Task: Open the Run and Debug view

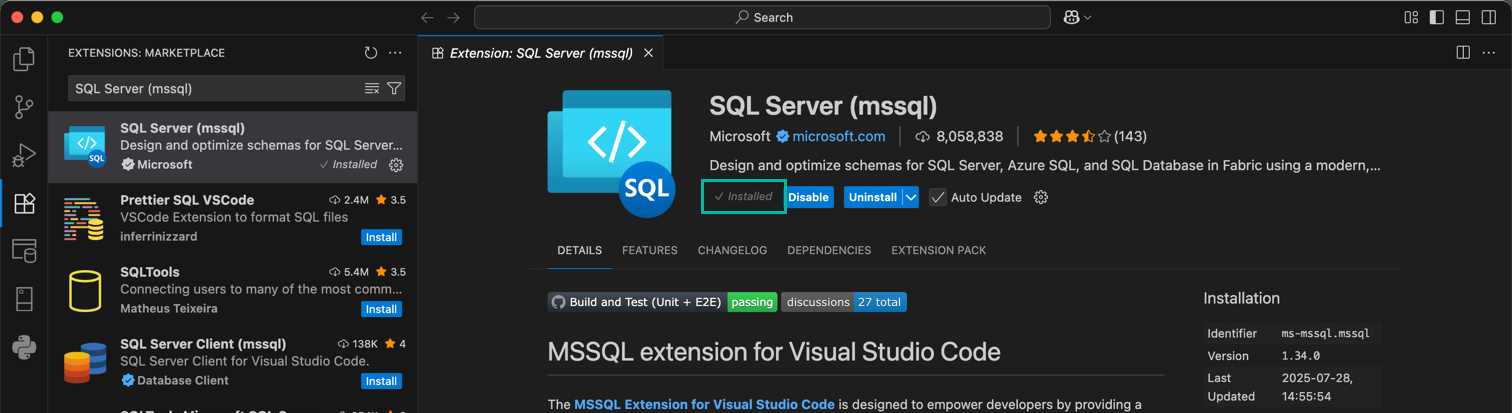Action: [x=24, y=155]
